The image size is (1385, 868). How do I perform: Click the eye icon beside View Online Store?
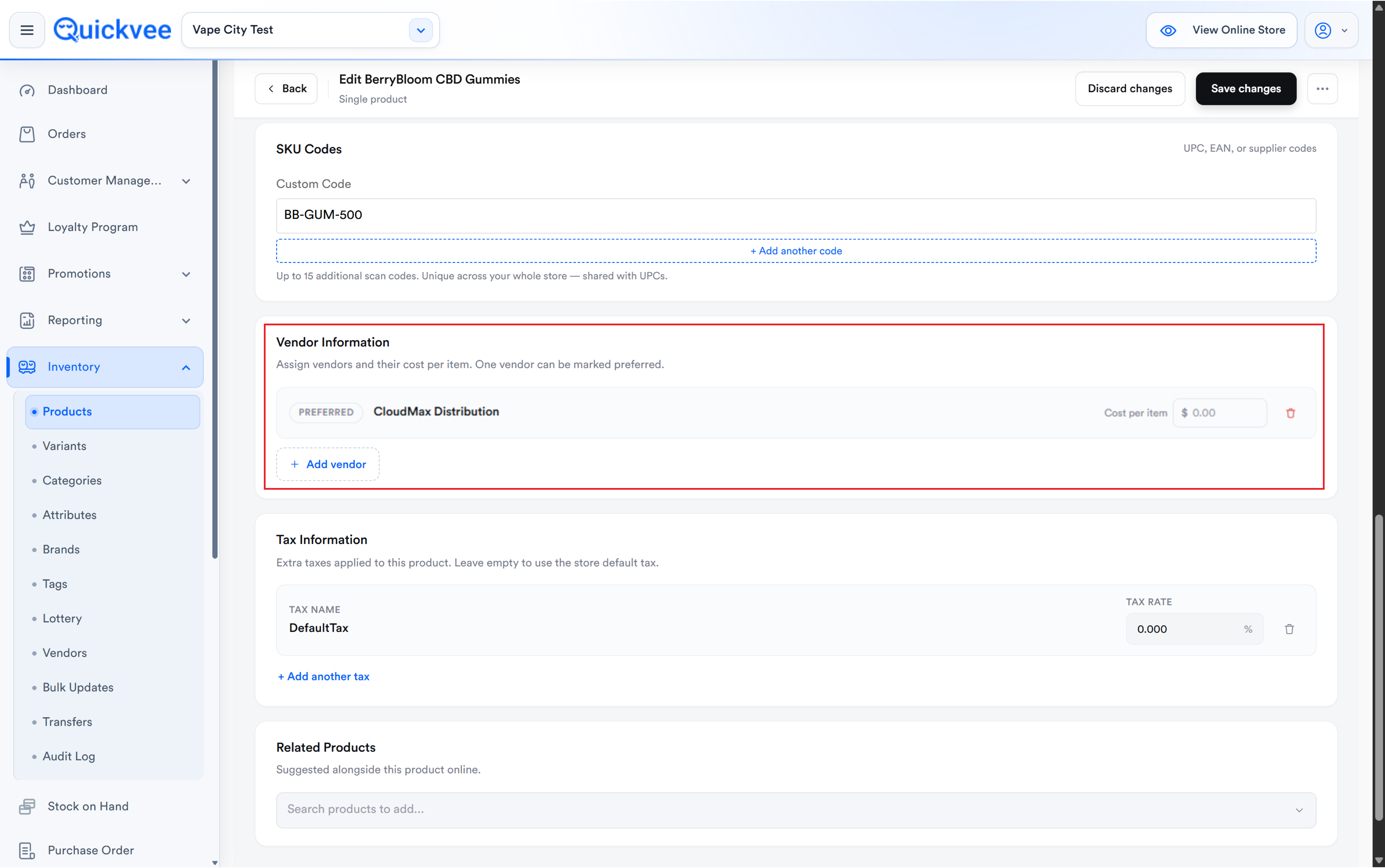coord(1168,30)
